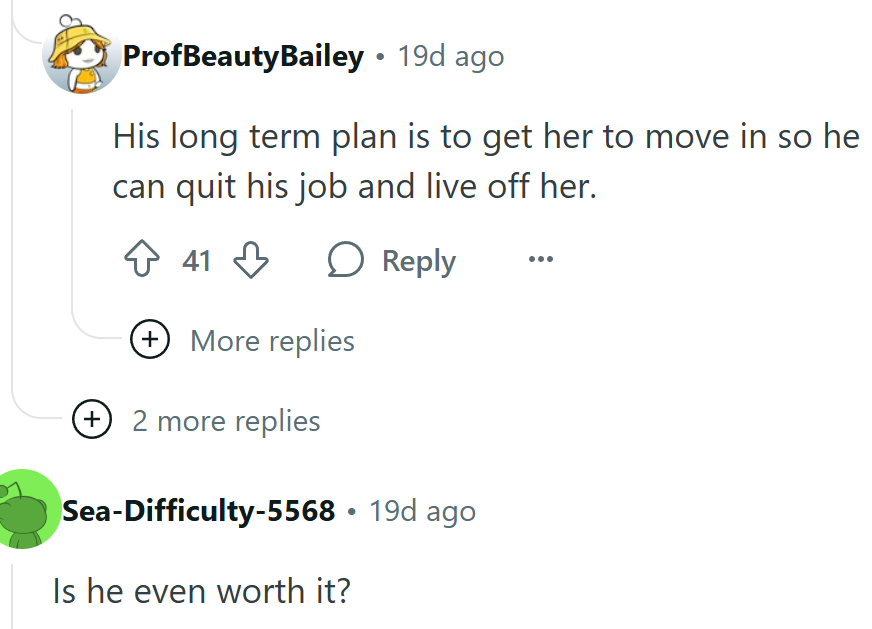The width and height of the screenshot is (872, 629).
Task: Click the speech bubble reply icon
Action: (x=346, y=261)
